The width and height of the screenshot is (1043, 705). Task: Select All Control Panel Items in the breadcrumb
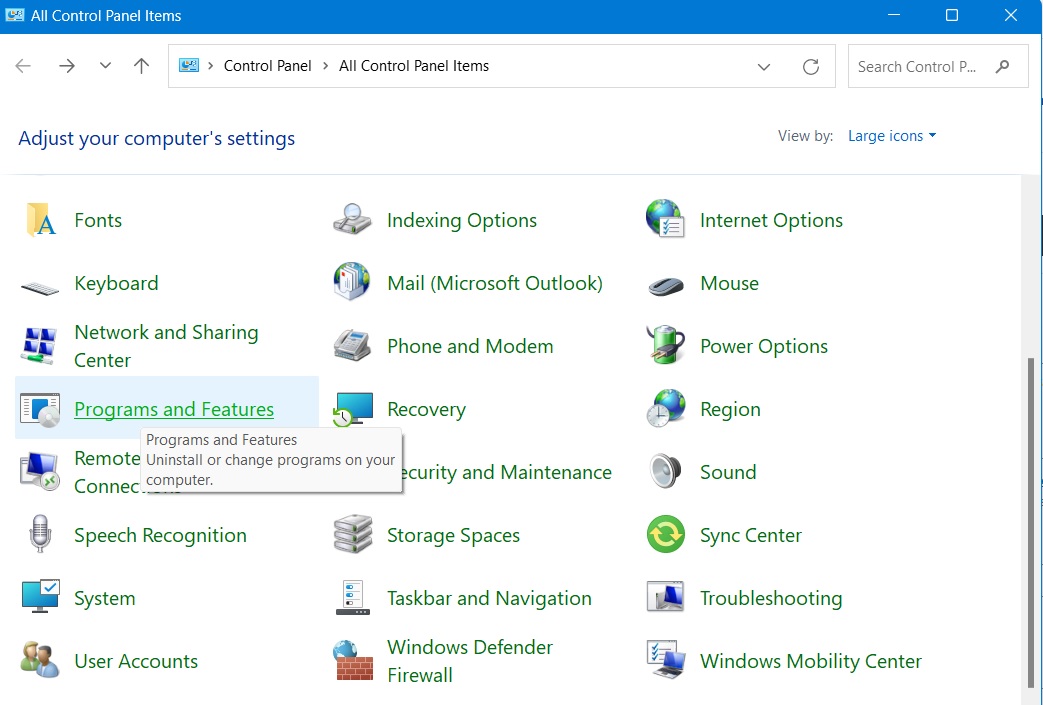tap(414, 65)
